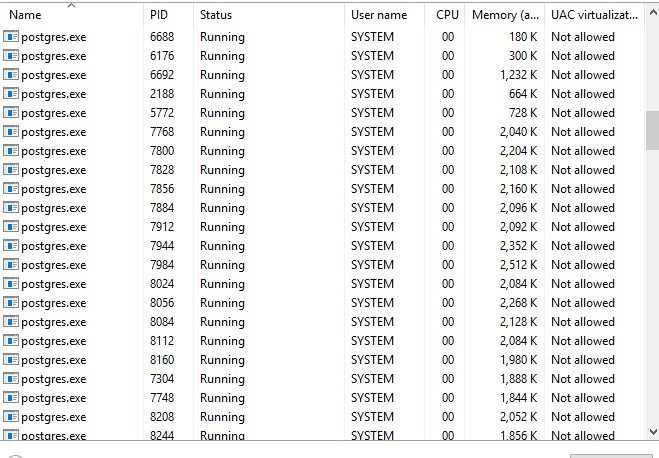659x458 pixels.
Task: Click PID value 6176
Action: [x=162, y=55]
